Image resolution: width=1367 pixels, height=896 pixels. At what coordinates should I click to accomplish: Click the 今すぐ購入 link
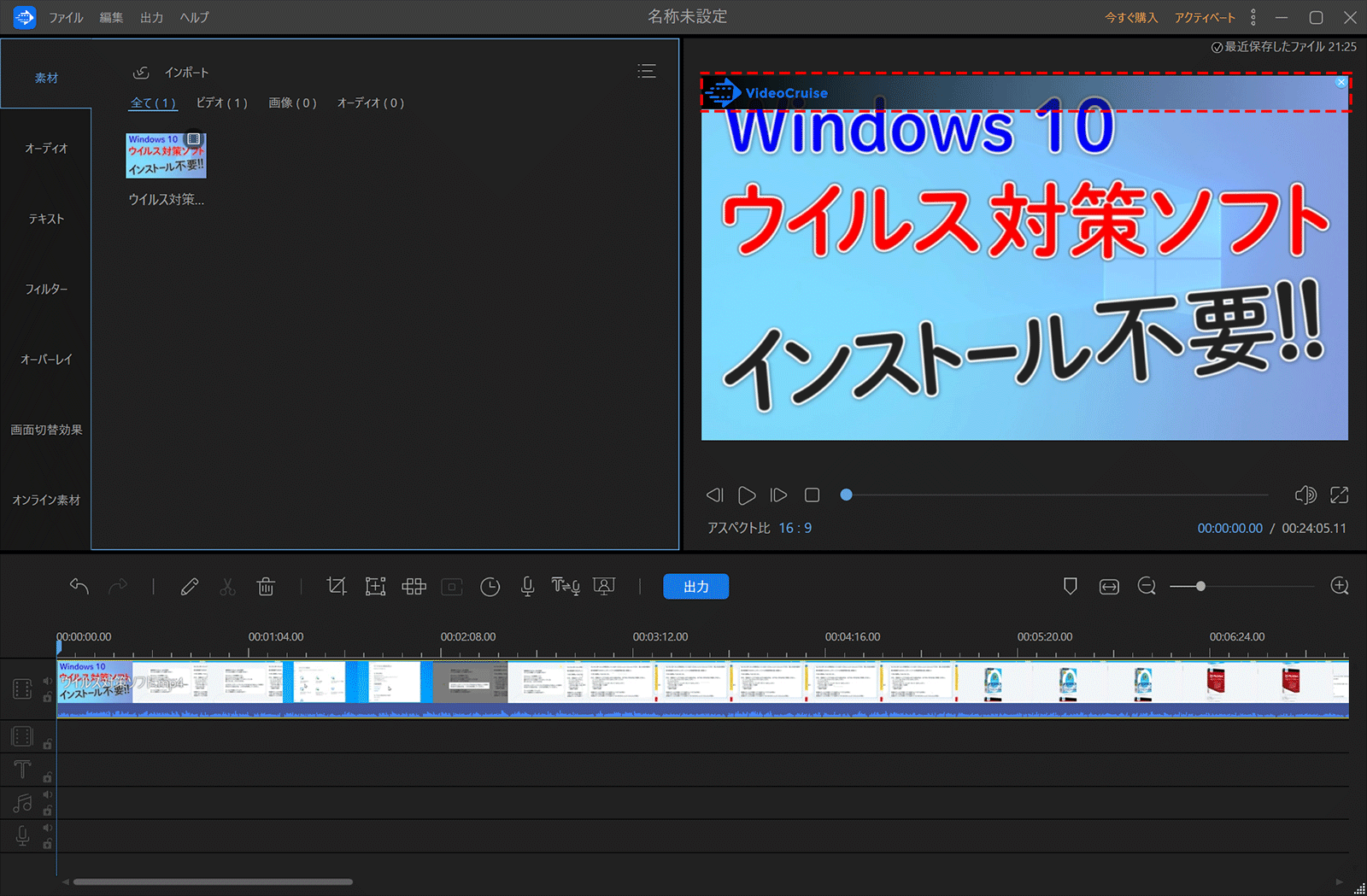tap(1130, 17)
